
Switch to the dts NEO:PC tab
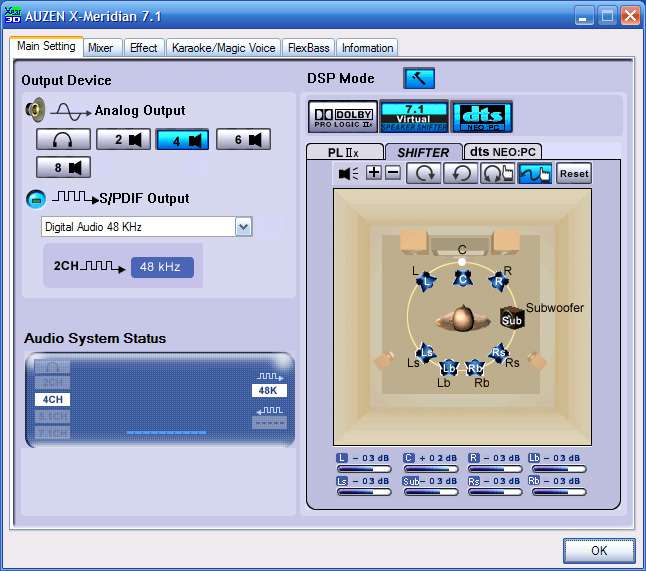point(503,152)
